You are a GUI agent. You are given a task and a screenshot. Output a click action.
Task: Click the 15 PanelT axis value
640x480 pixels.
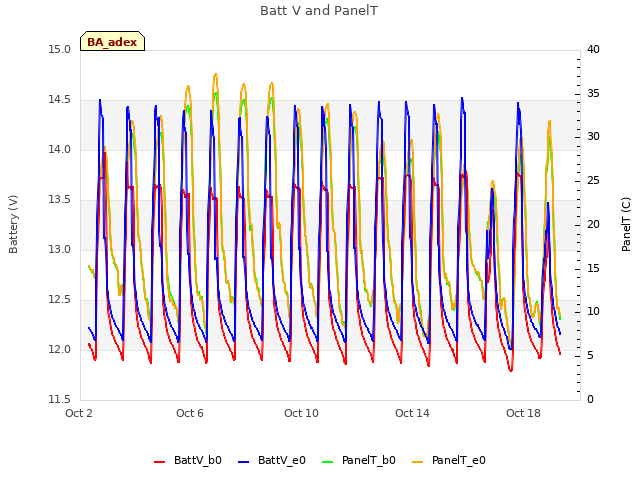tap(593, 269)
